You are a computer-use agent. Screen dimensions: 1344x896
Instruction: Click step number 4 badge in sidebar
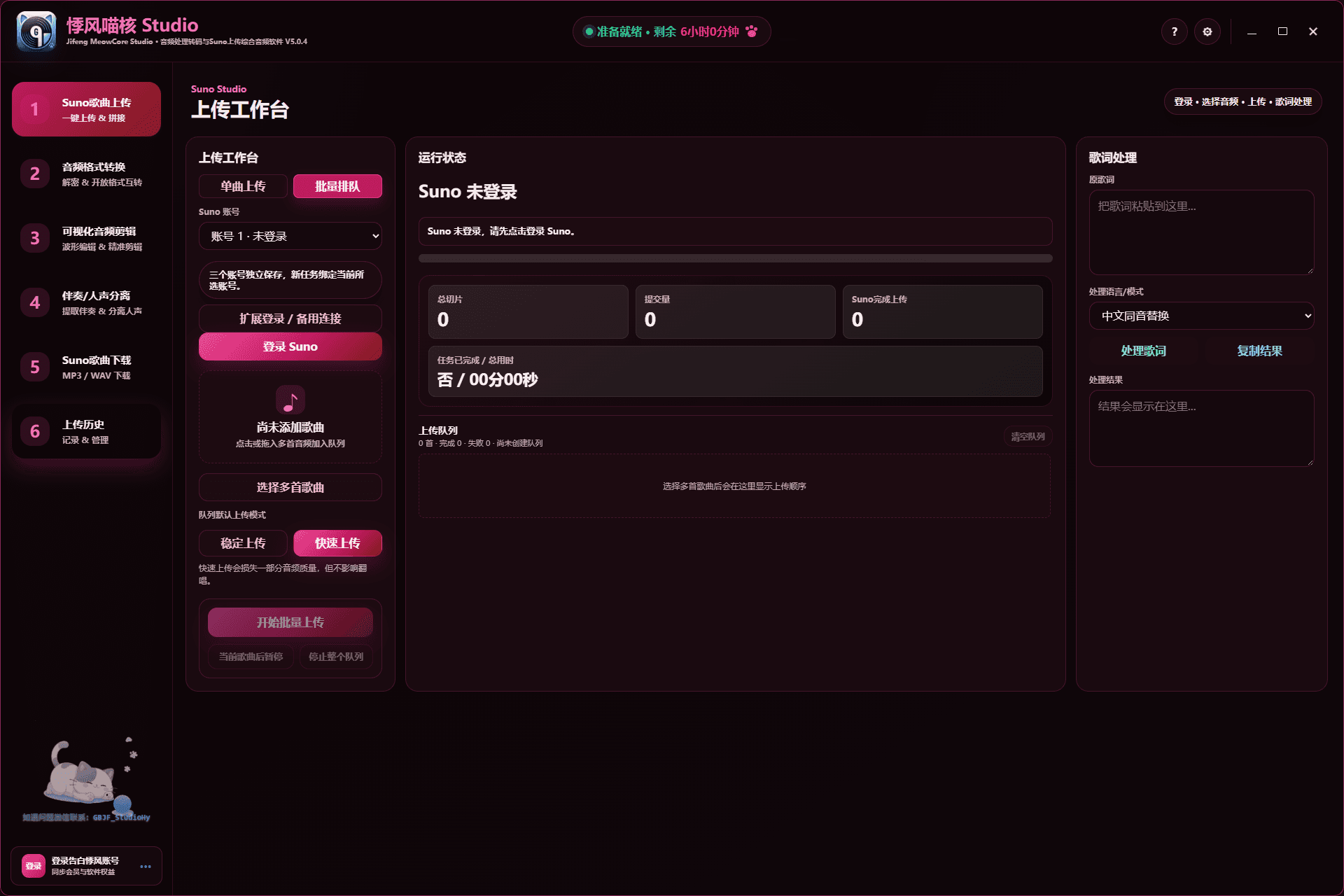35,302
